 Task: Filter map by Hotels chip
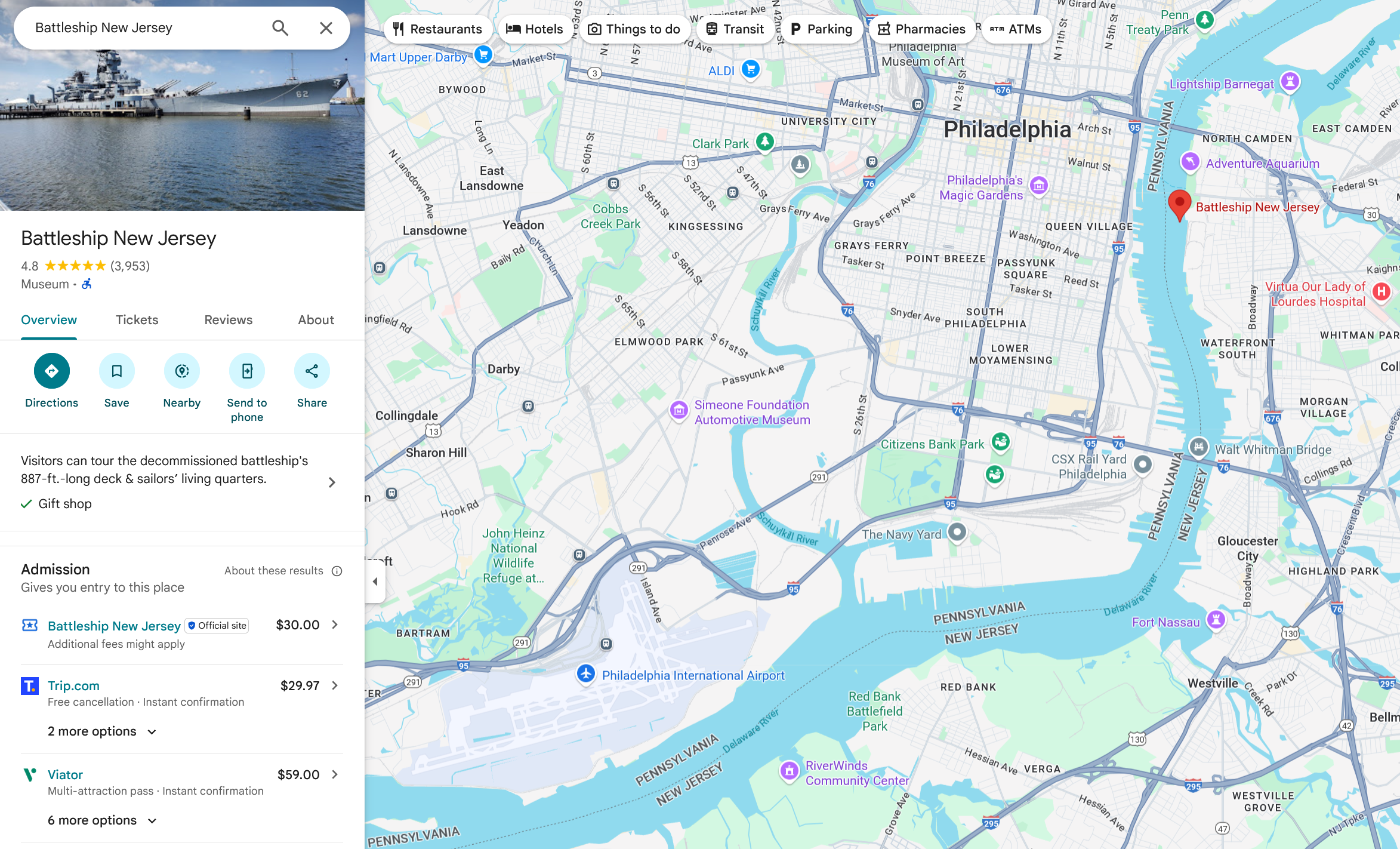pyautogui.click(x=534, y=29)
